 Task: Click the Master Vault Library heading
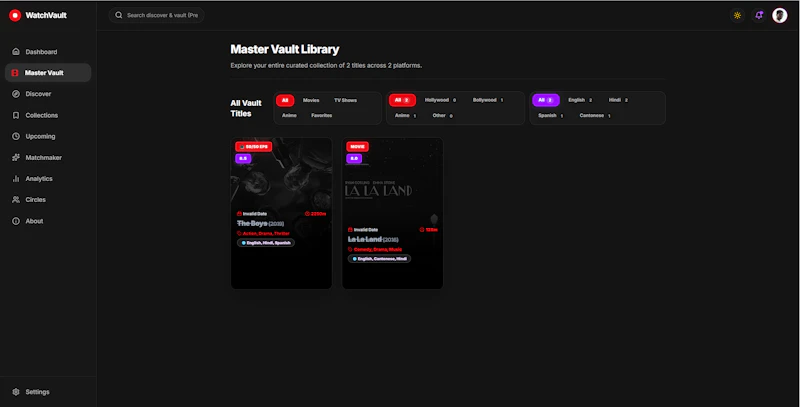click(285, 49)
